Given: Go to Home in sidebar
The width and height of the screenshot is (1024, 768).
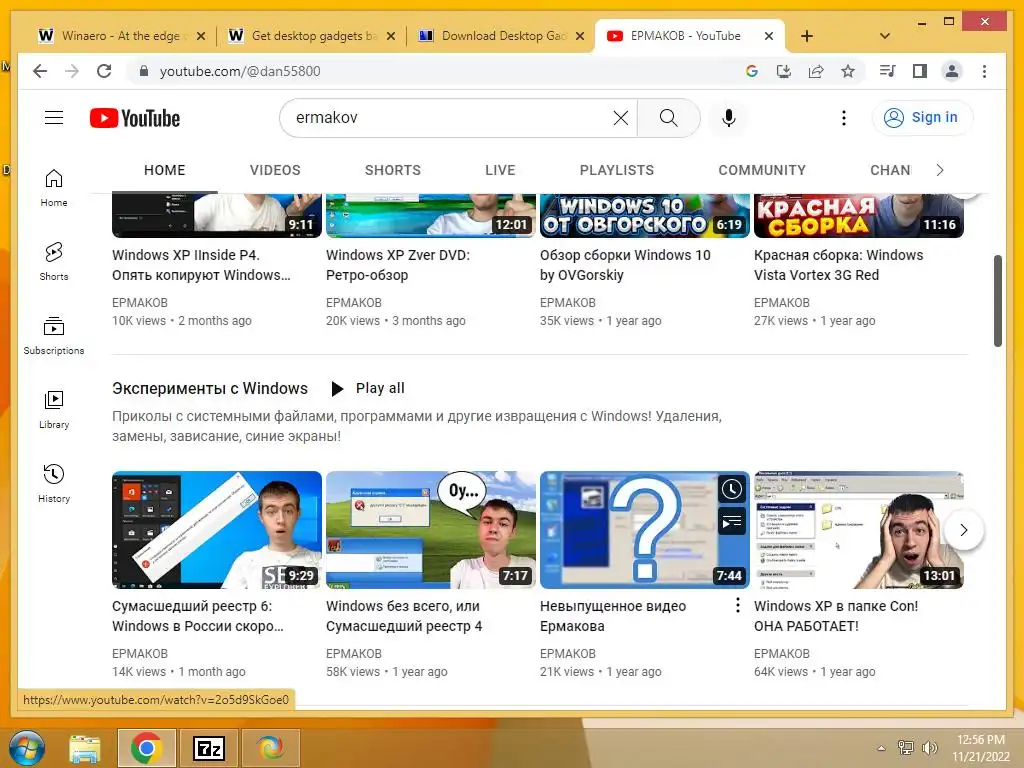Looking at the screenshot, I should (x=54, y=188).
